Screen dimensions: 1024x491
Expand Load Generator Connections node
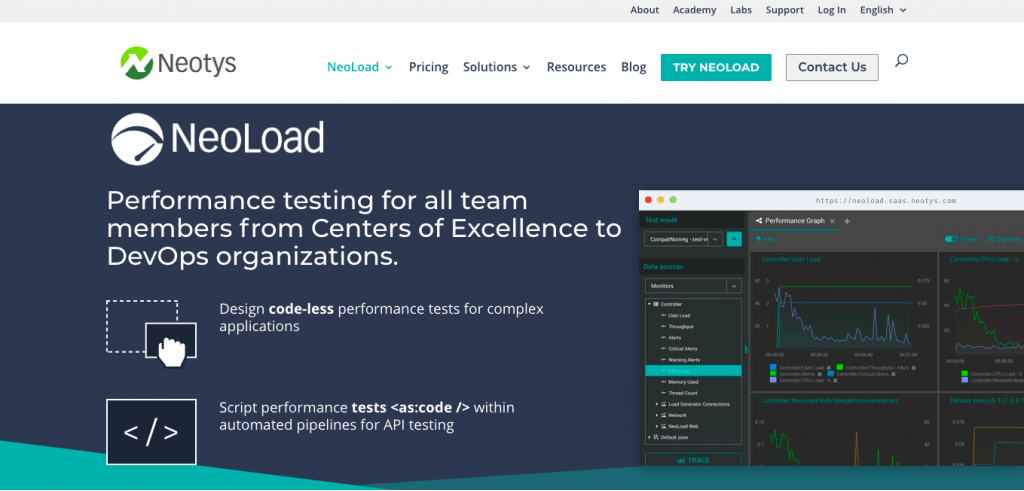[656, 404]
